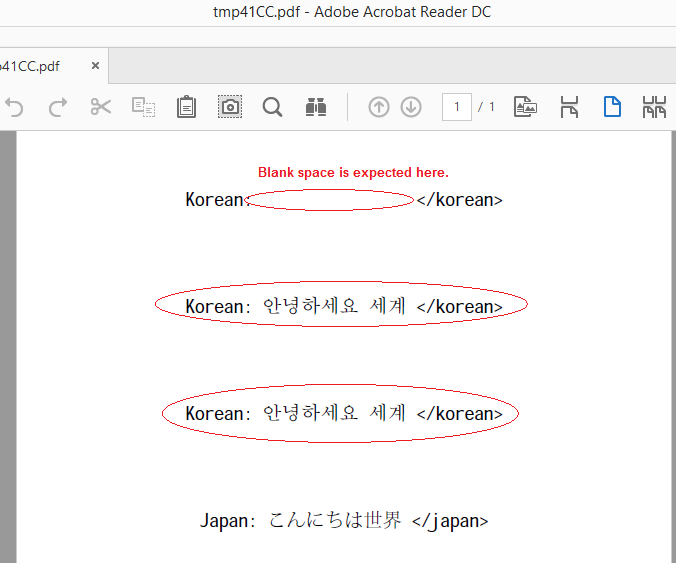Go to next page down arrow
Screen dimensions: 678x563
pos(411,107)
